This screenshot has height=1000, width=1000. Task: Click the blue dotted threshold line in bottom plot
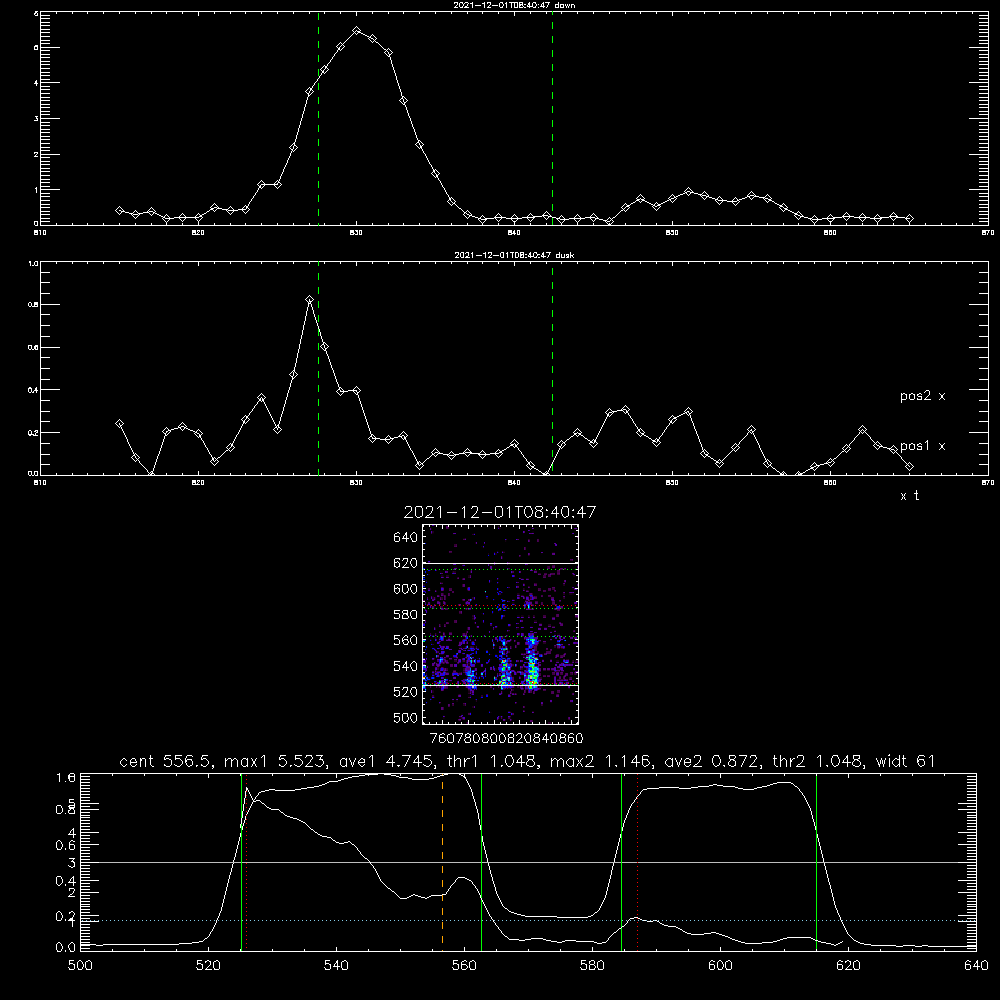(528, 920)
